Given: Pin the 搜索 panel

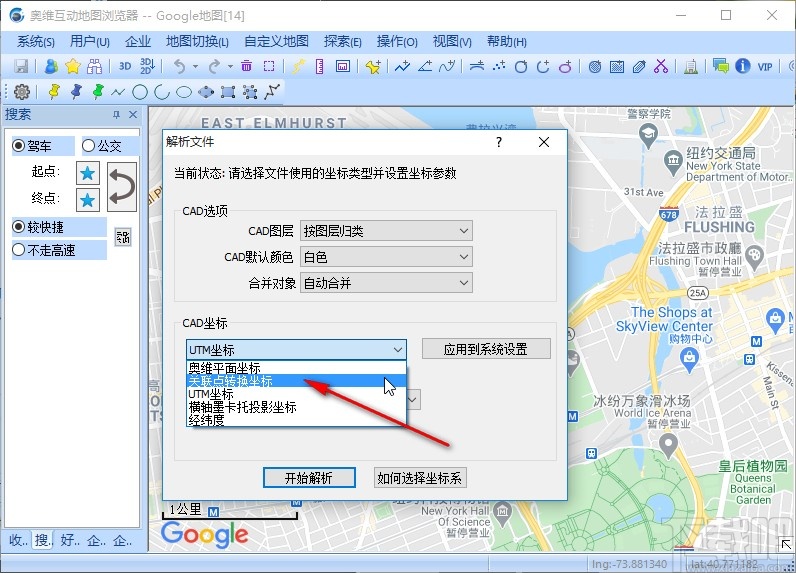Looking at the screenshot, I should pos(116,115).
